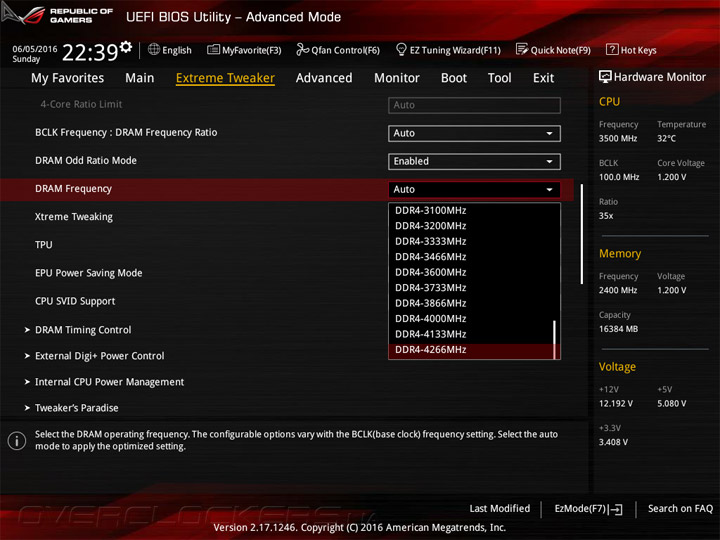Click the info icon beside help text
The image size is (720, 540).
point(17,441)
